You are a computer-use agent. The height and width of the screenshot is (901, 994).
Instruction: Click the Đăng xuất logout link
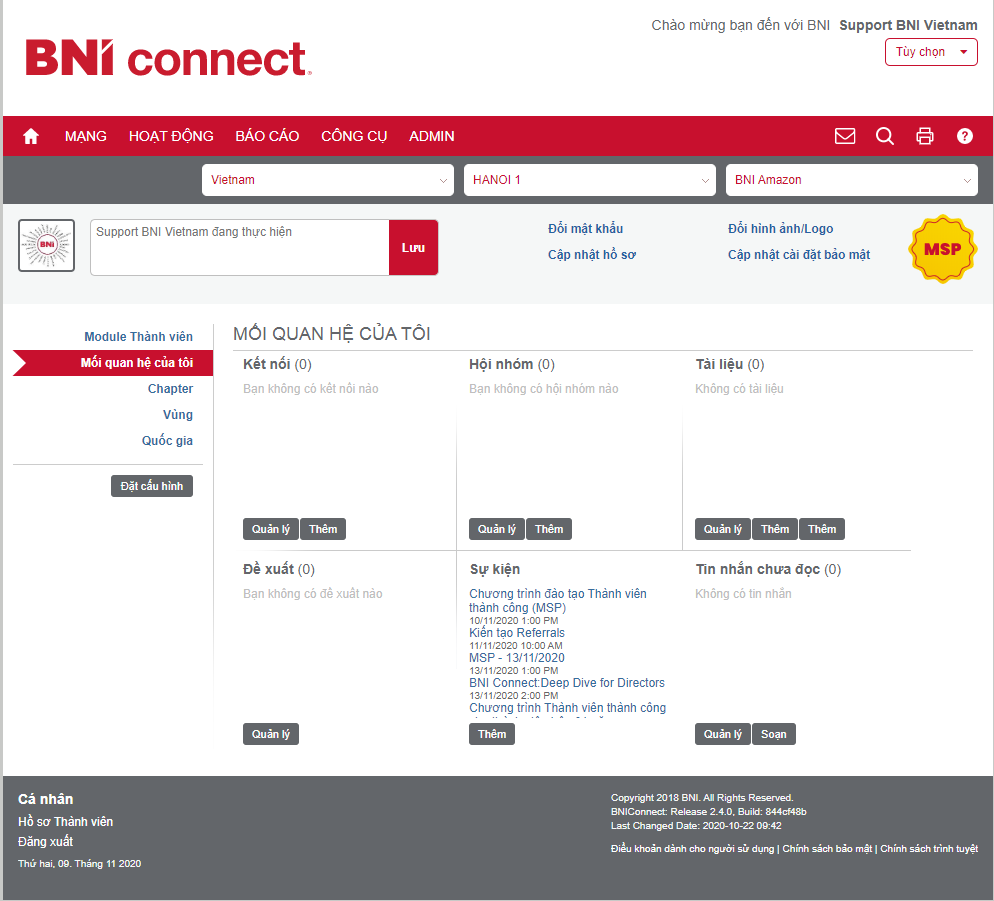click(45, 841)
